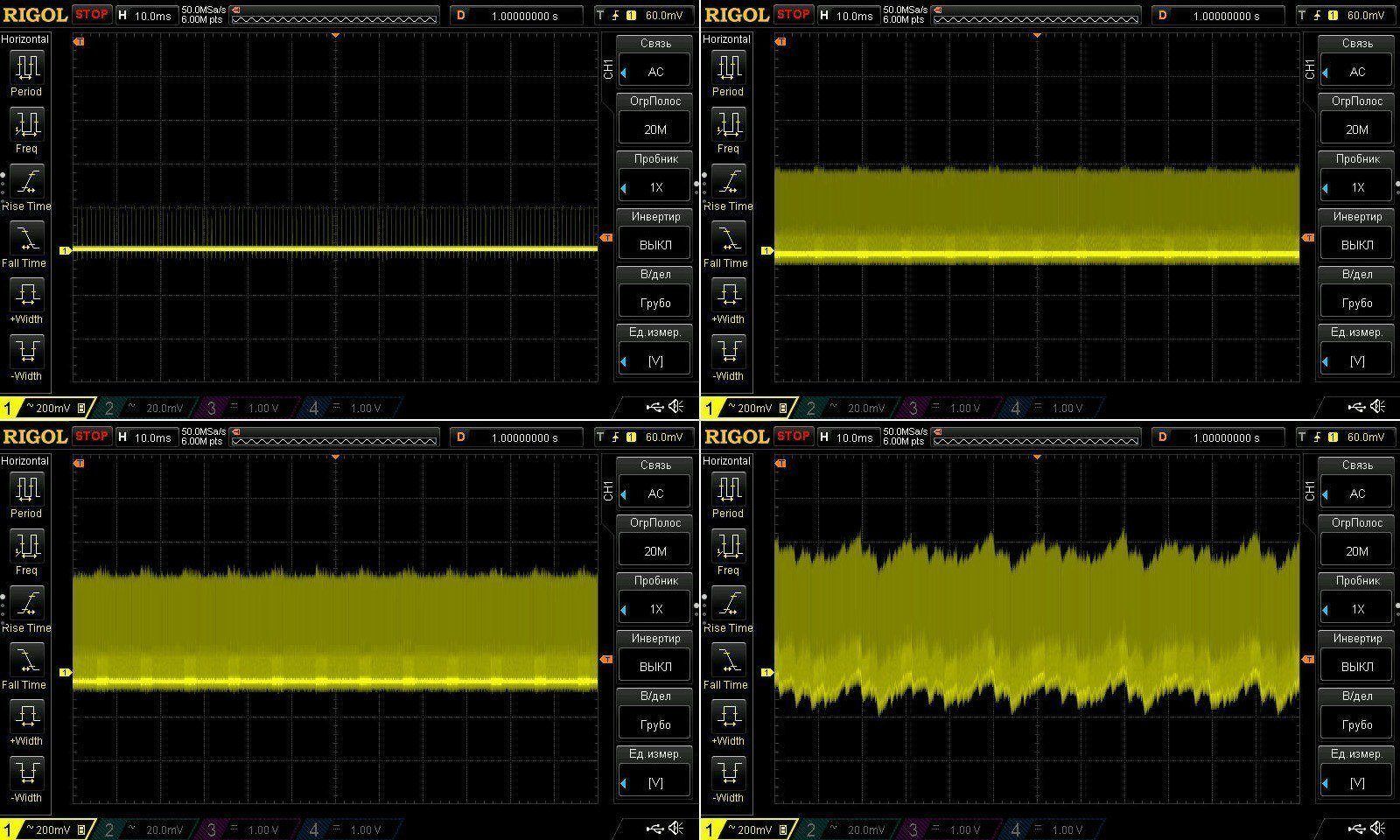Expand the Пробник 1X option in top-right scope
The width and height of the screenshot is (1400, 840).
tap(1356, 187)
